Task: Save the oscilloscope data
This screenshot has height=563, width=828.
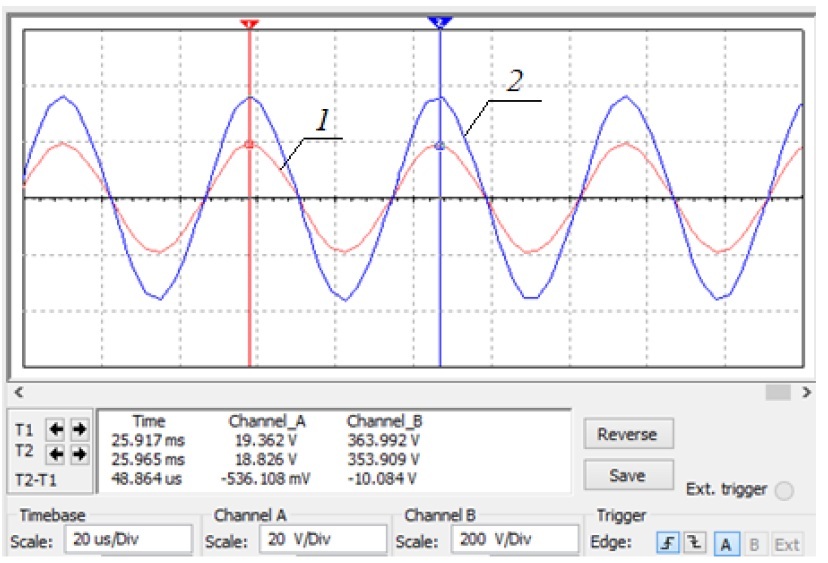Action: [627, 475]
